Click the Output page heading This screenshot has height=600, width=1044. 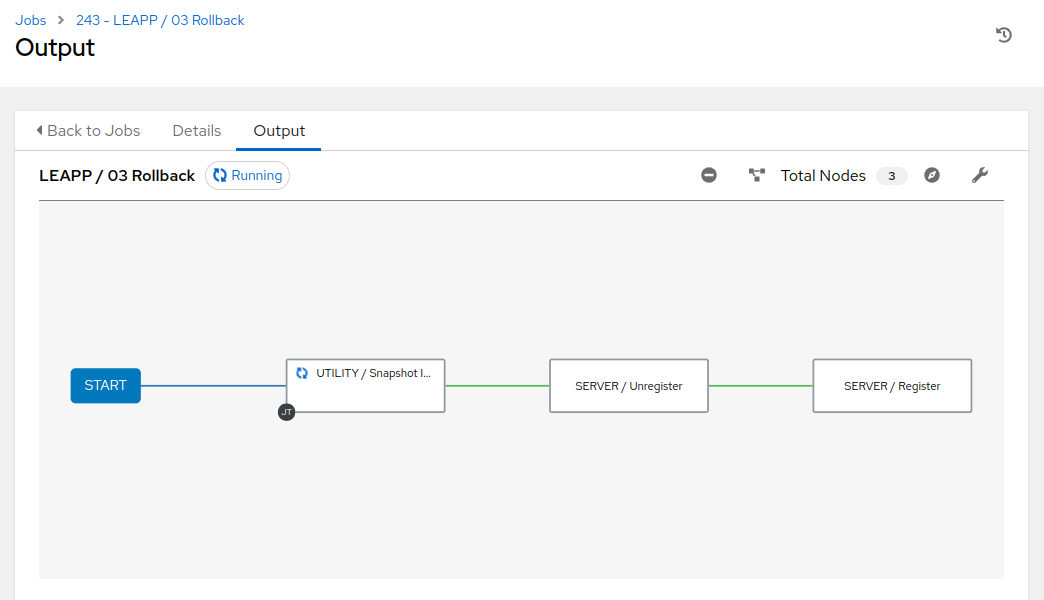pyautogui.click(x=55, y=47)
